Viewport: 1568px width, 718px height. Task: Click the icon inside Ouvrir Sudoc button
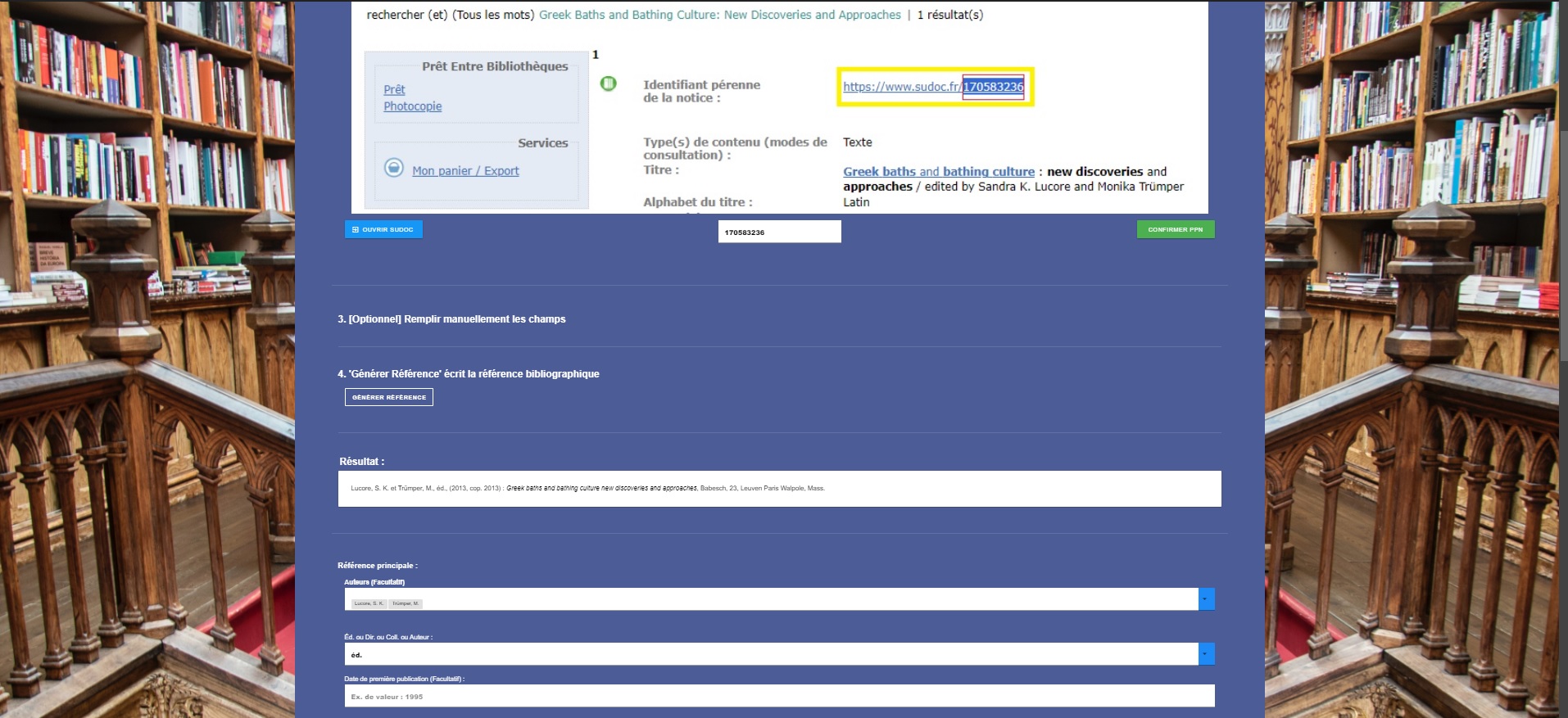356,230
